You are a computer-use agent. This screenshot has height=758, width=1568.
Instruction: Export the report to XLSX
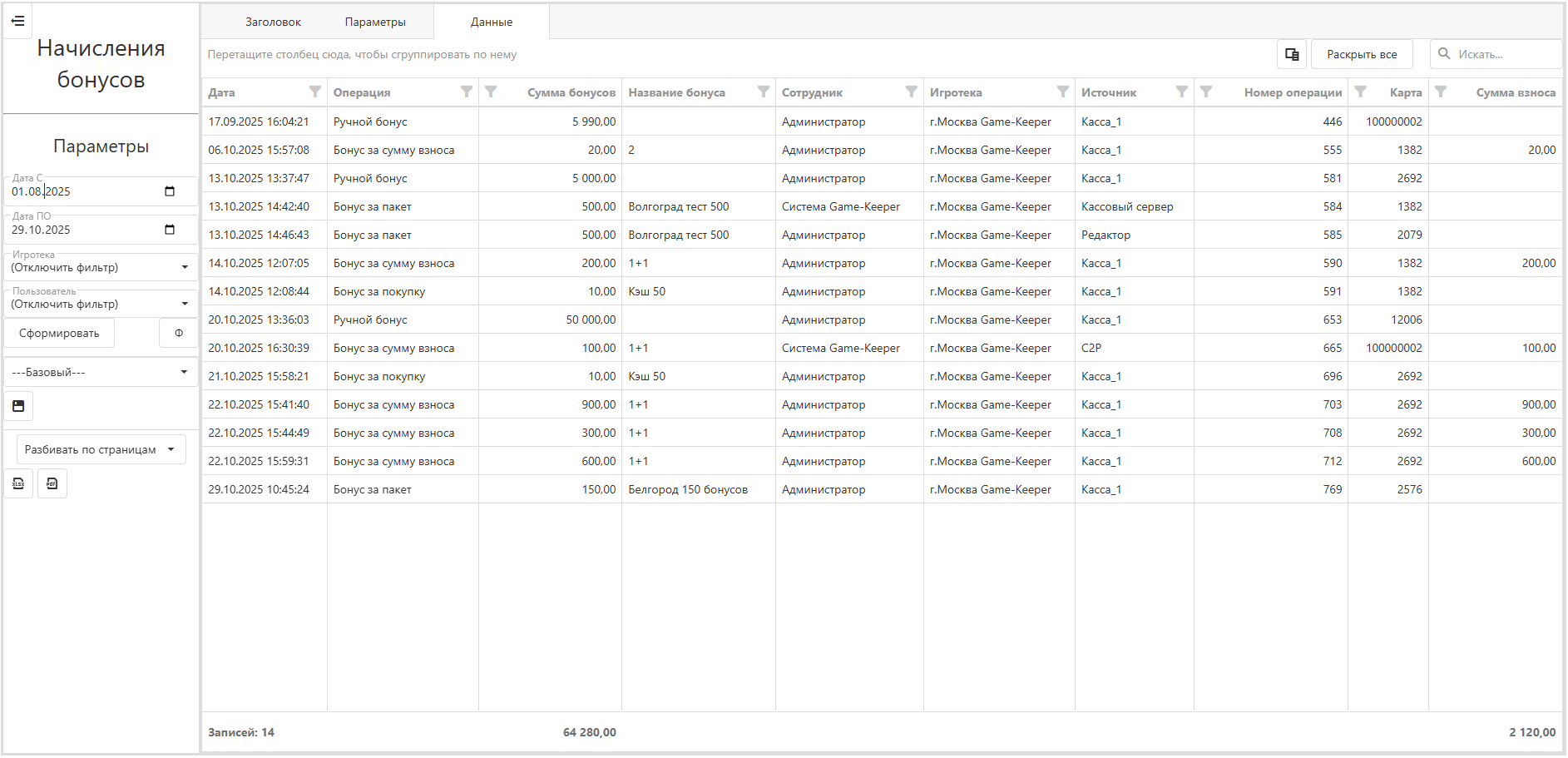tap(18, 483)
